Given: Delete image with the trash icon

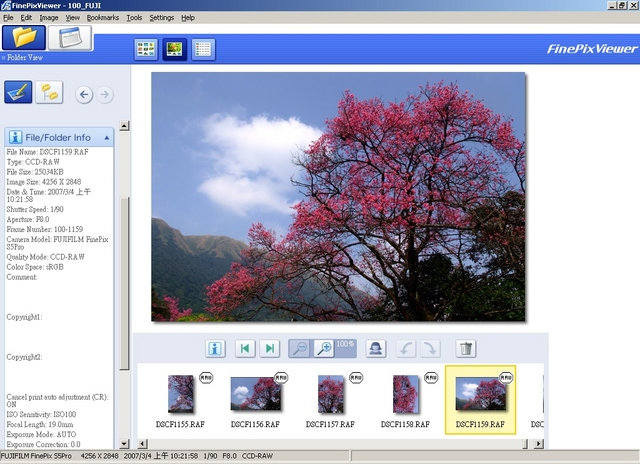Looking at the screenshot, I should pos(466,349).
